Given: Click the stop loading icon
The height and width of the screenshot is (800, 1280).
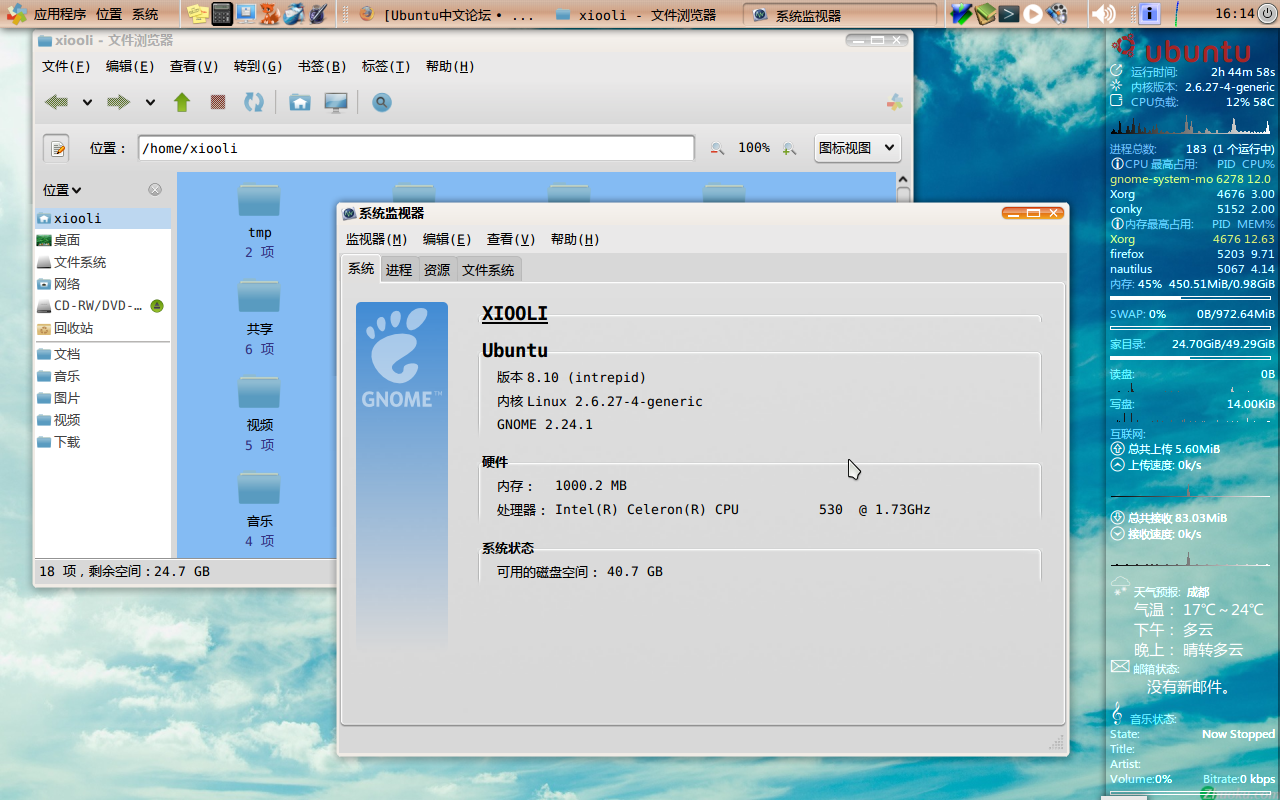Looking at the screenshot, I should click(218, 102).
